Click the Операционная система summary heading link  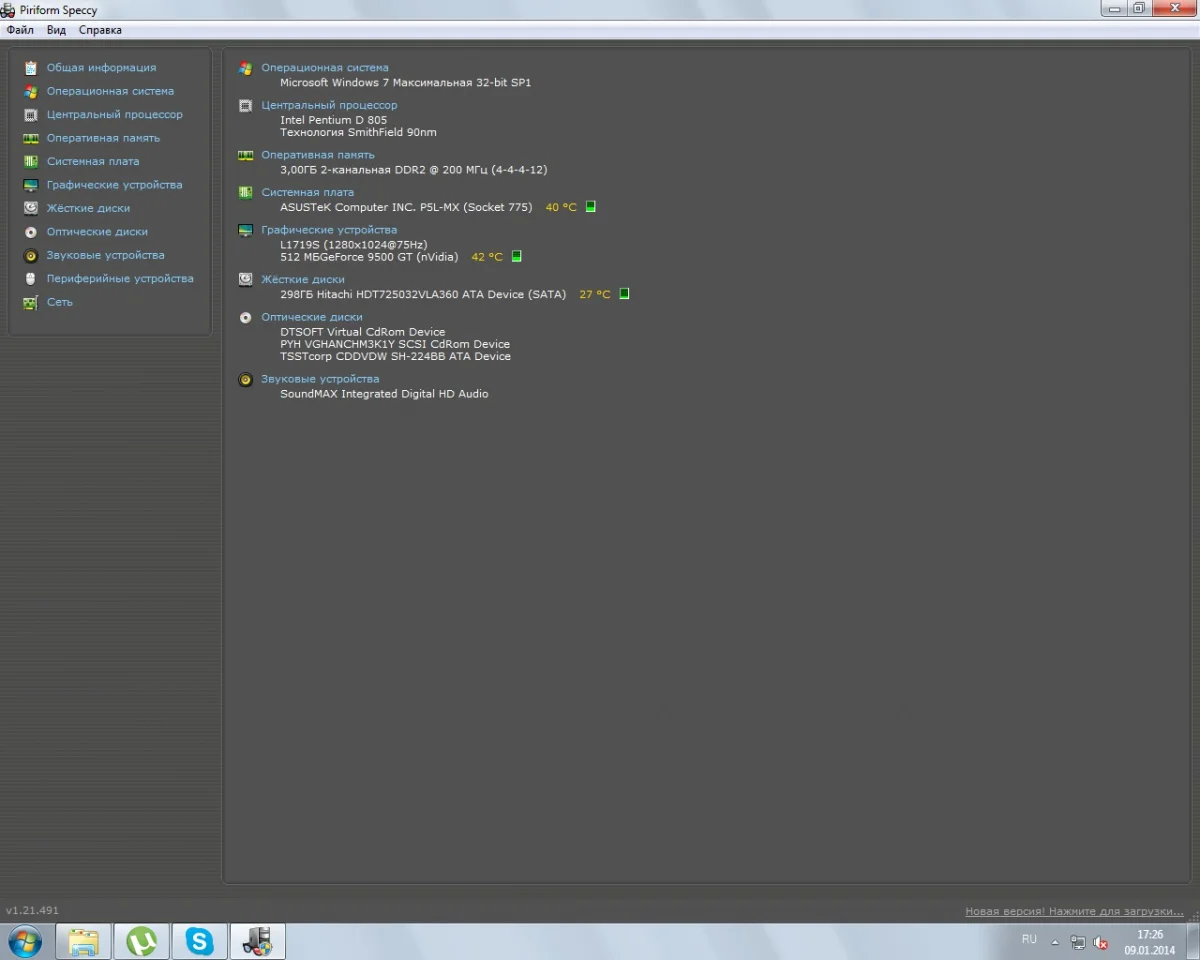tap(325, 68)
